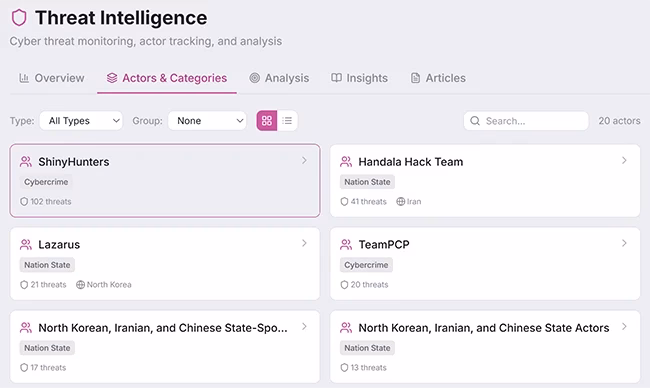Click the Articles document icon
The height and width of the screenshot is (388, 650).
(415, 78)
